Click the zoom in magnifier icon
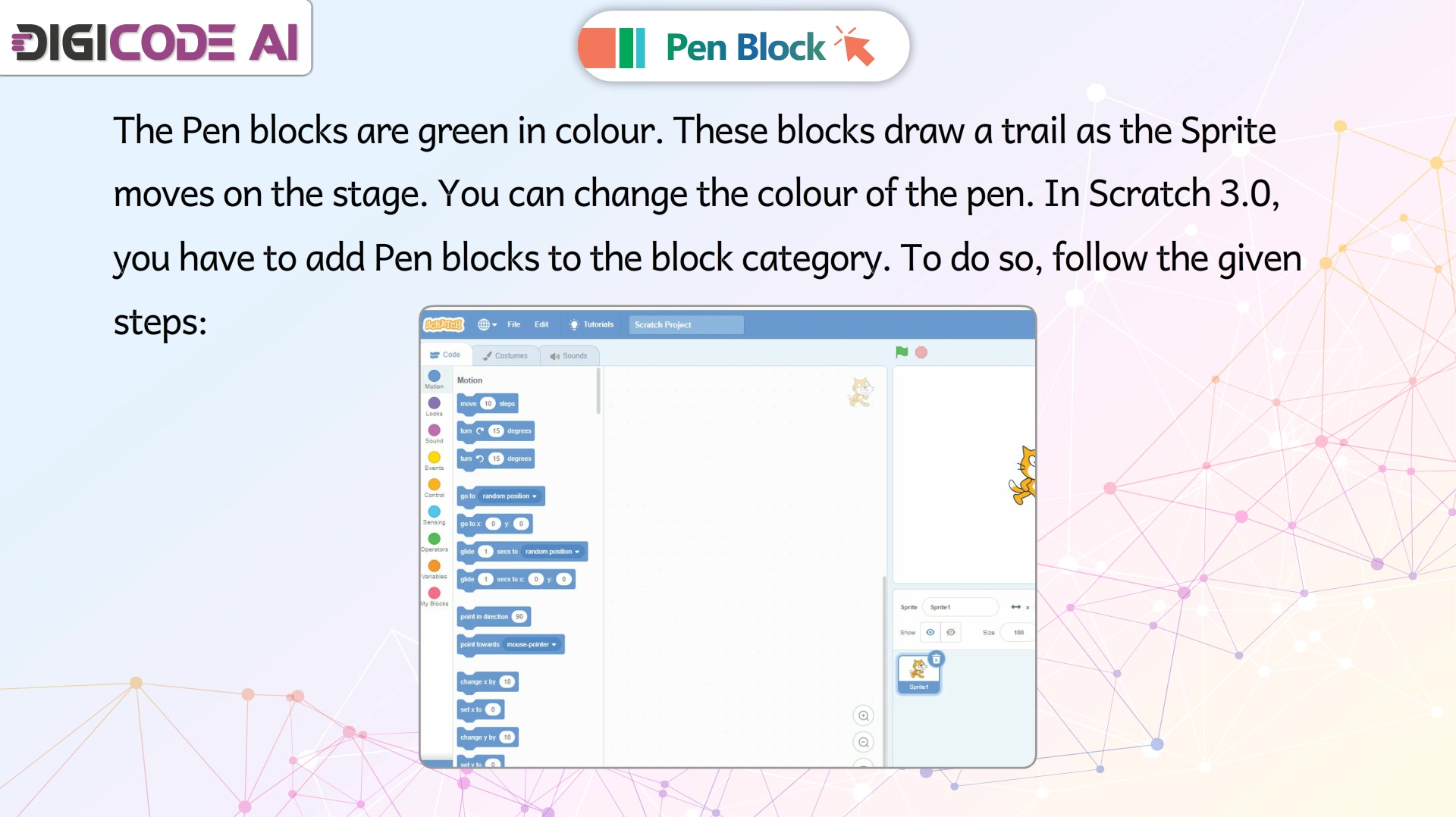1456x817 pixels. click(863, 716)
